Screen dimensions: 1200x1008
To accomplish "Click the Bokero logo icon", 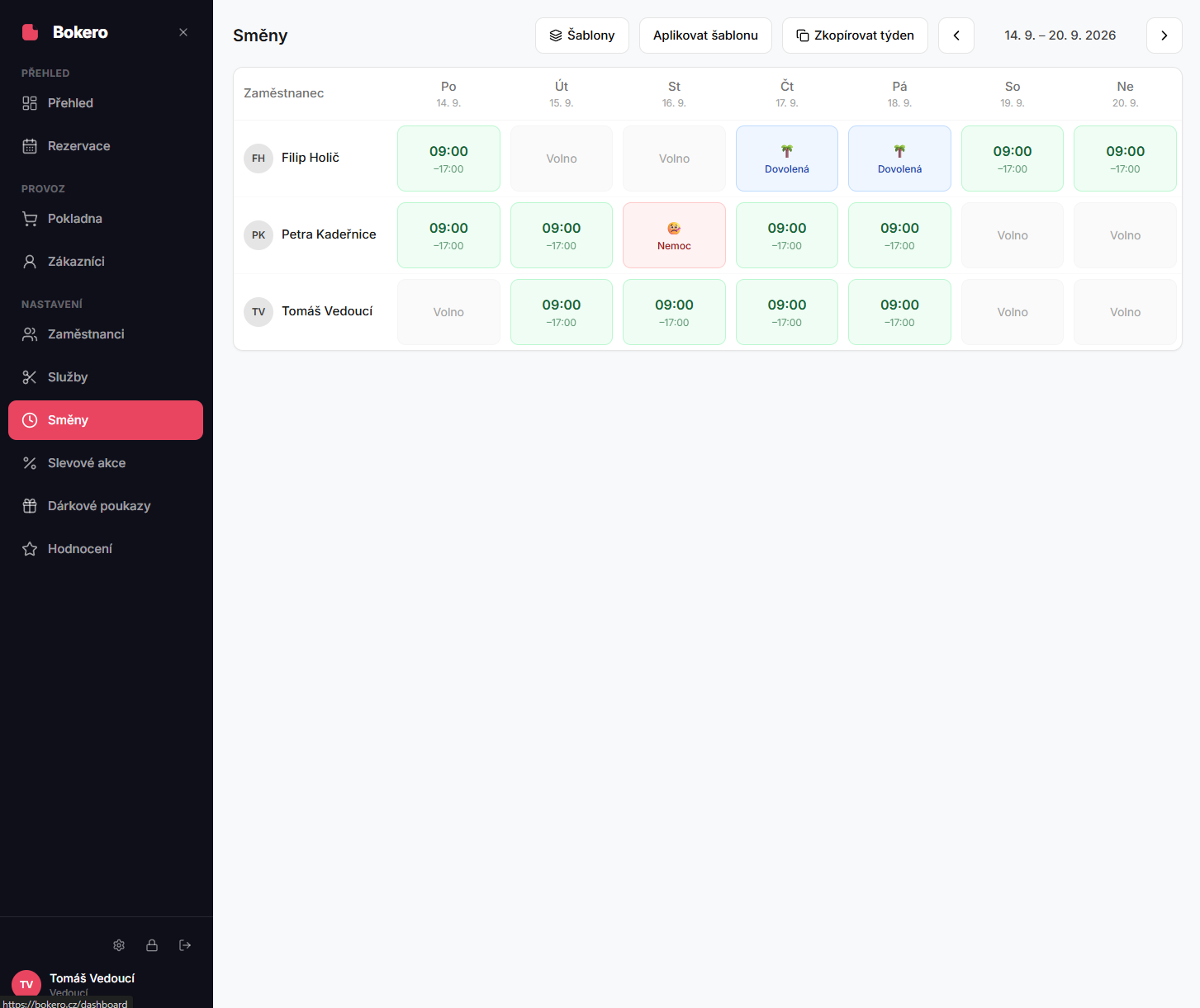I will pyautogui.click(x=31, y=32).
